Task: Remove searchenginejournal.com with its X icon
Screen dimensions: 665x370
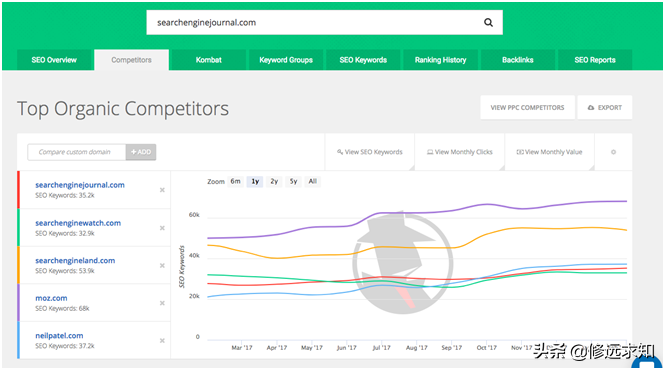Action: [162, 190]
